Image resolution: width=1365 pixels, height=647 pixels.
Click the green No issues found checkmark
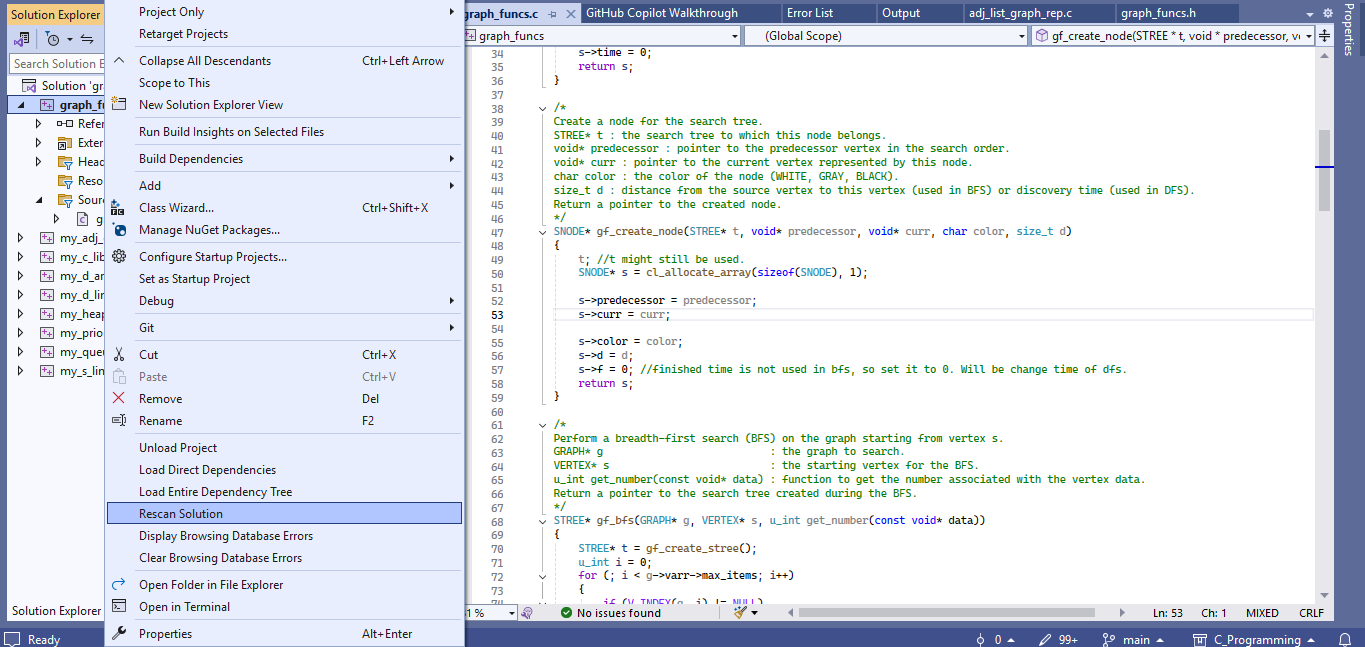[566, 613]
